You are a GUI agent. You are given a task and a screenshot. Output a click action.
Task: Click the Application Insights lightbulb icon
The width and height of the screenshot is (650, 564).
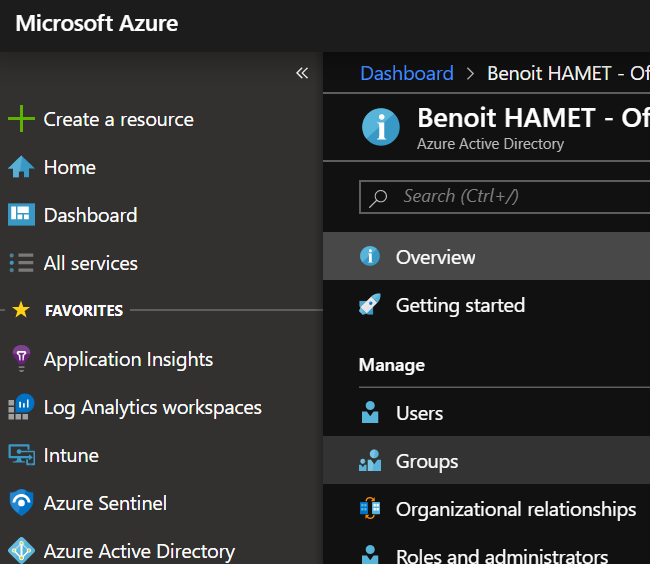click(21, 359)
